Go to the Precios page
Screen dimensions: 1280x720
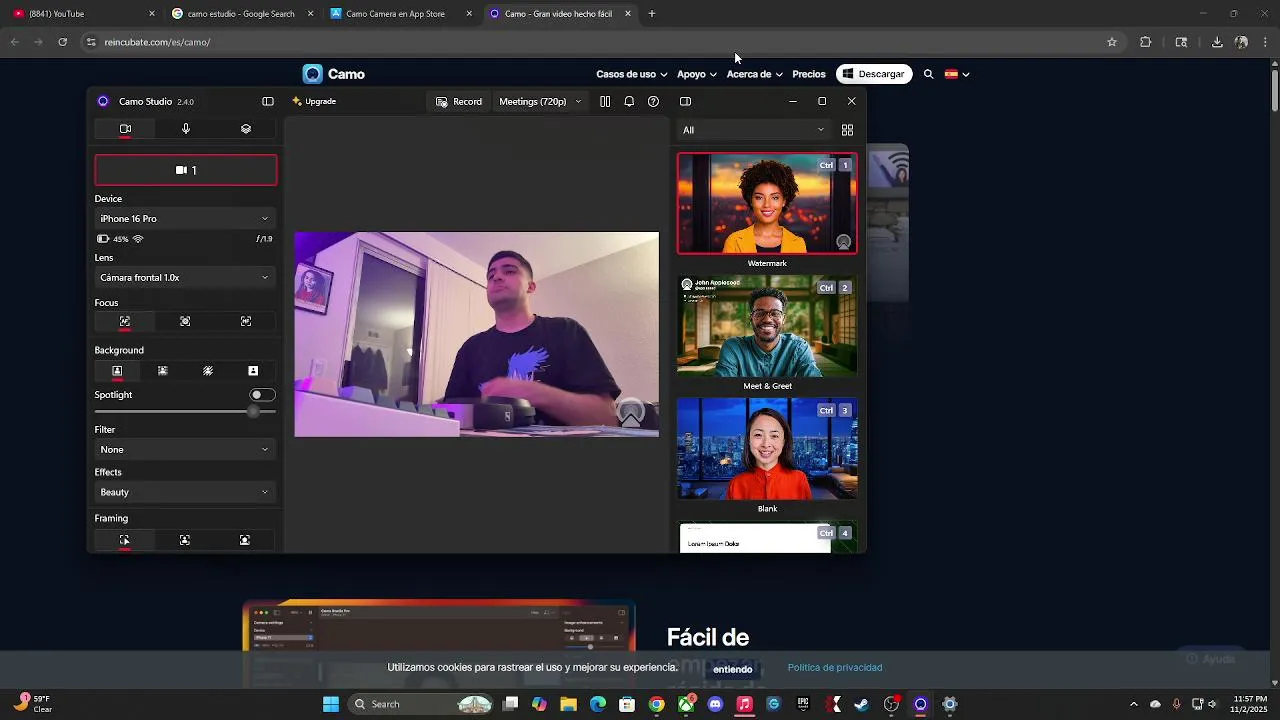[809, 74]
